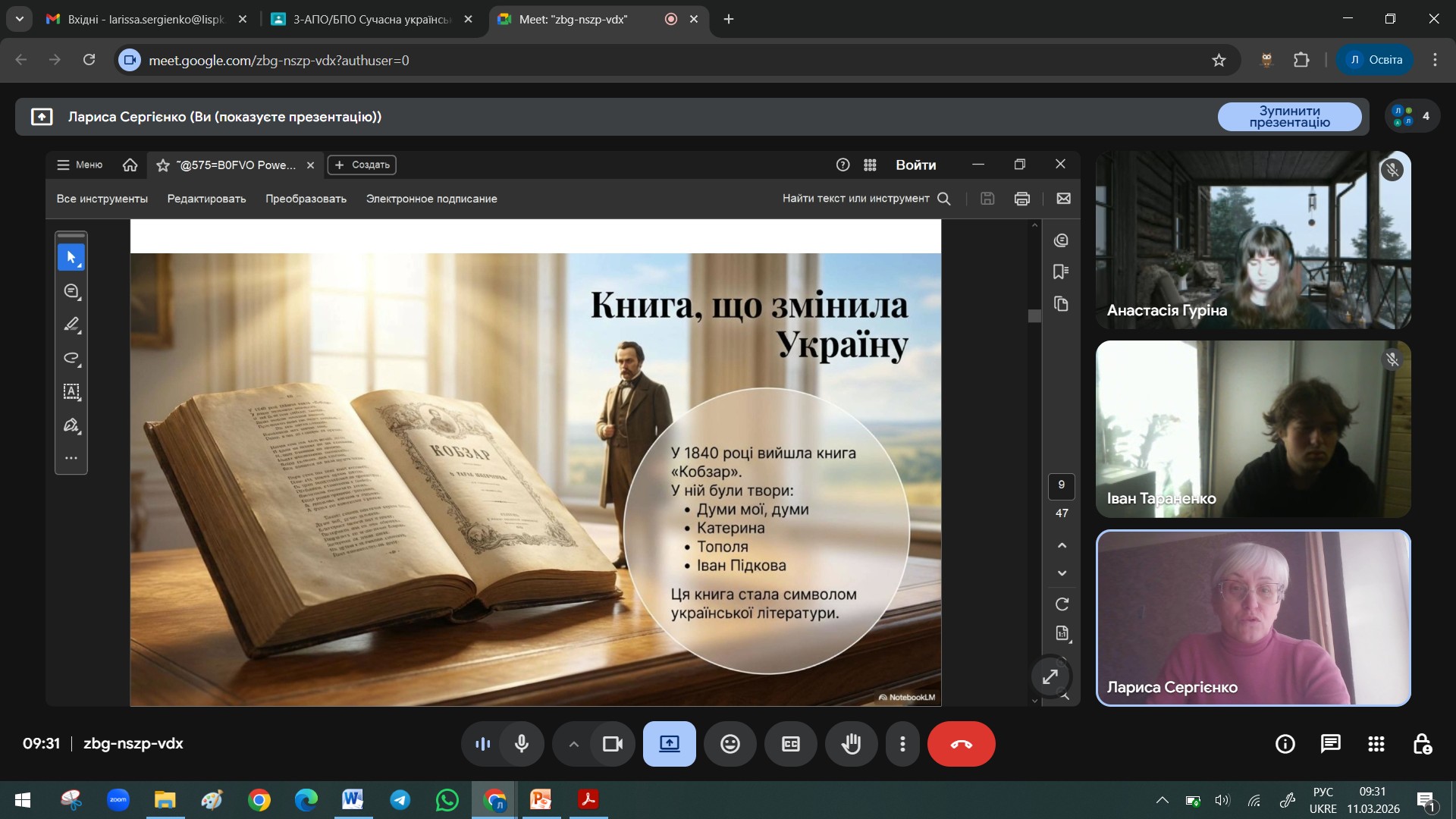
Task: Open the host controls lock icon
Action: click(x=1422, y=744)
